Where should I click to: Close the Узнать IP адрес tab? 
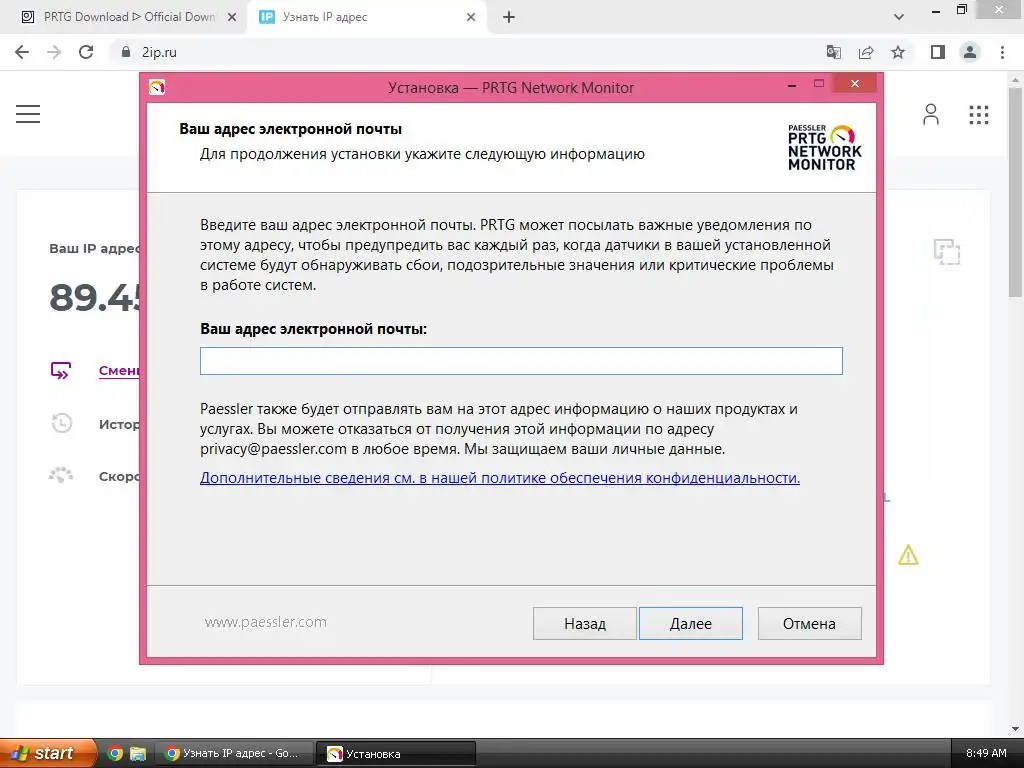coord(471,18)
